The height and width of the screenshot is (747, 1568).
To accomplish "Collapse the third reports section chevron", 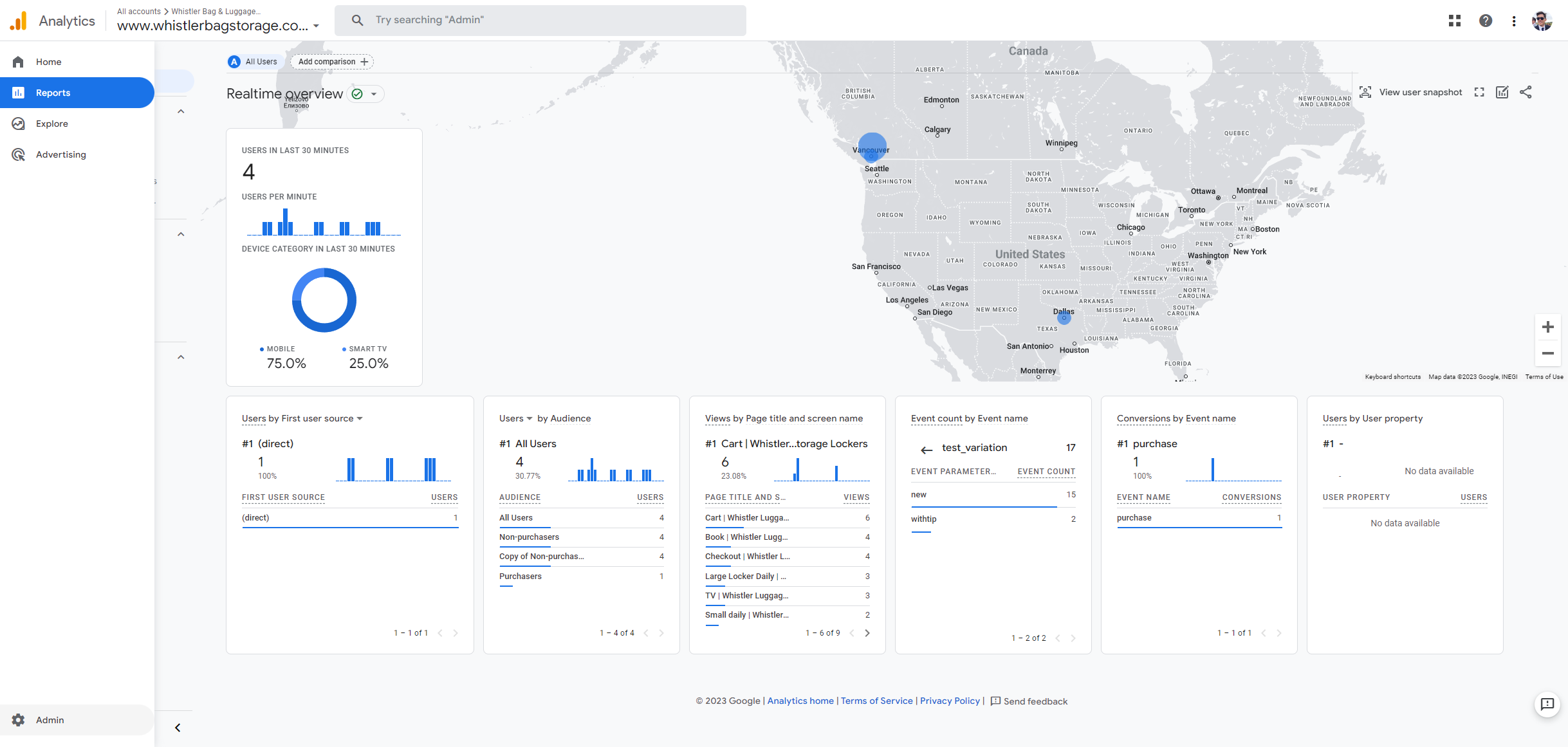I will [x=181, y=357].
